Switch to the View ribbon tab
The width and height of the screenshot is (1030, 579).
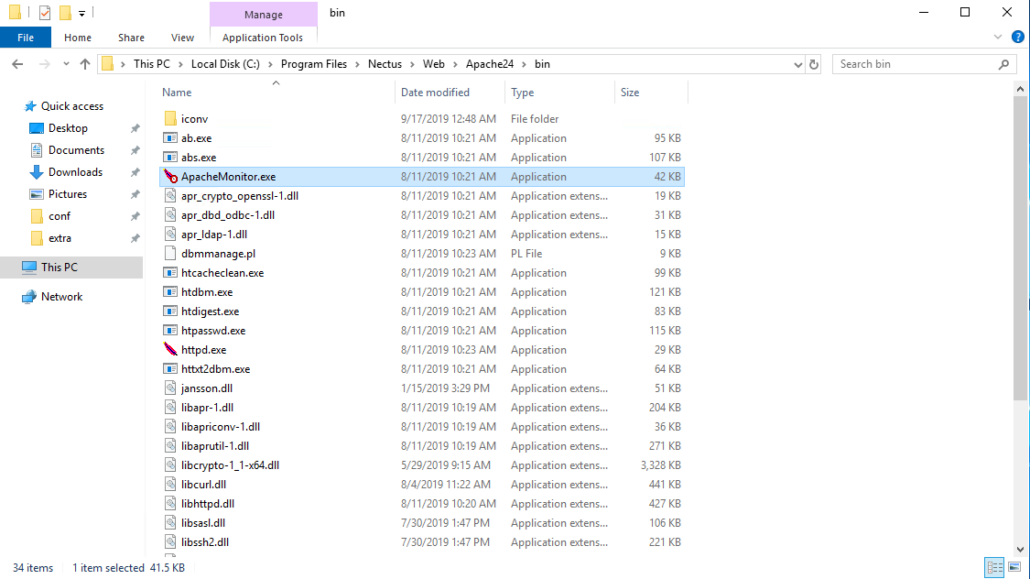(x=182, y=37)
